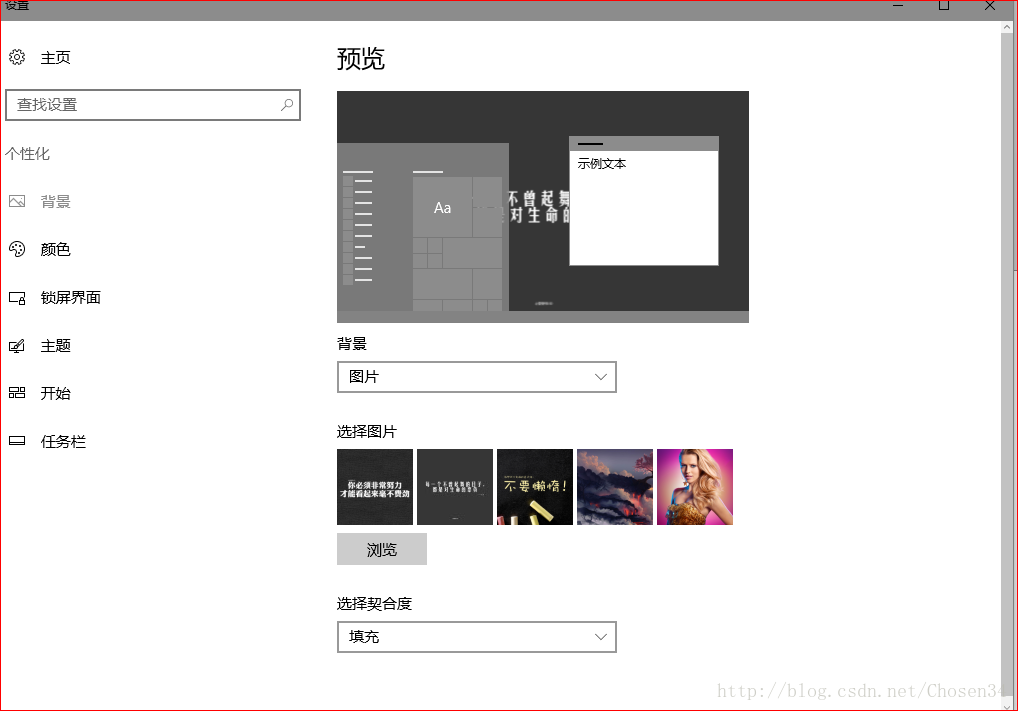Image resolution: width=1018 pixels, height=711 pixels.
Task: Click inside the 查找设置 search field
Action: [150, 104]
